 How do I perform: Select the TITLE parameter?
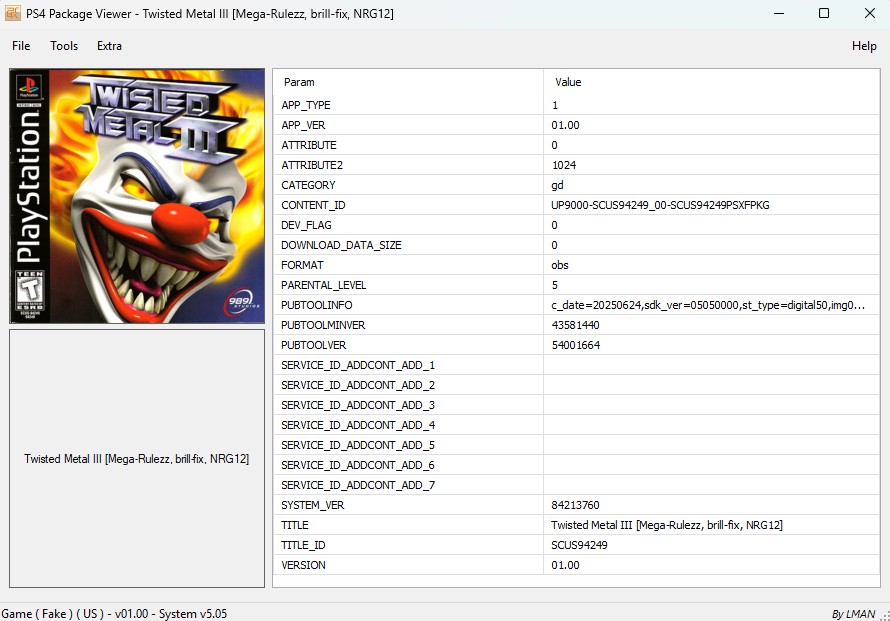point(295,525)
